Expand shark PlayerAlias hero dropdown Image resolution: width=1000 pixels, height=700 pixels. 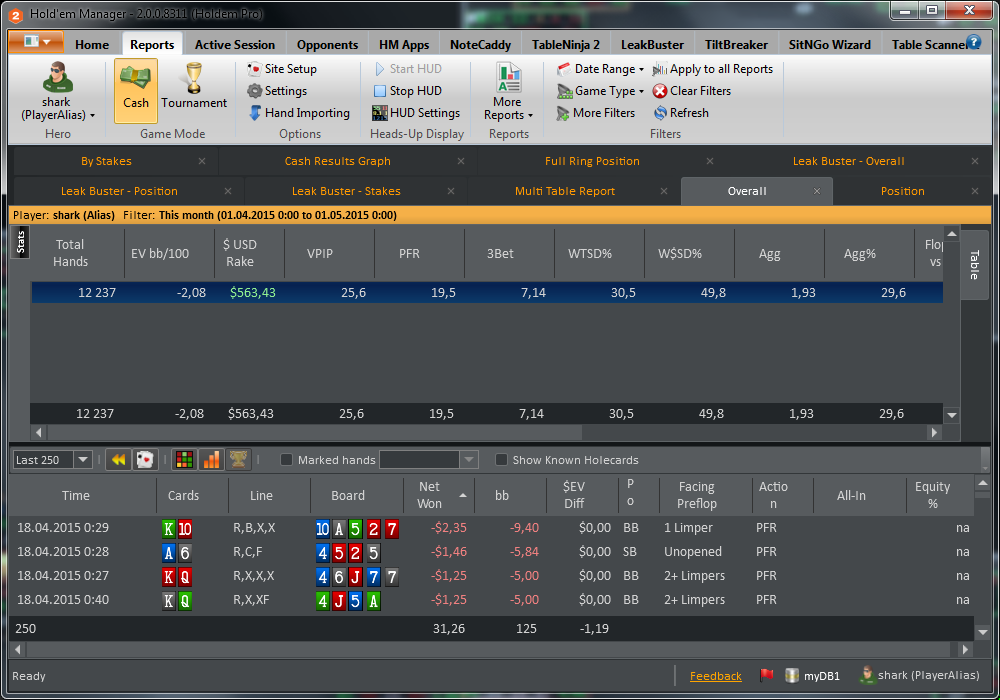click(x=92, y=115)
